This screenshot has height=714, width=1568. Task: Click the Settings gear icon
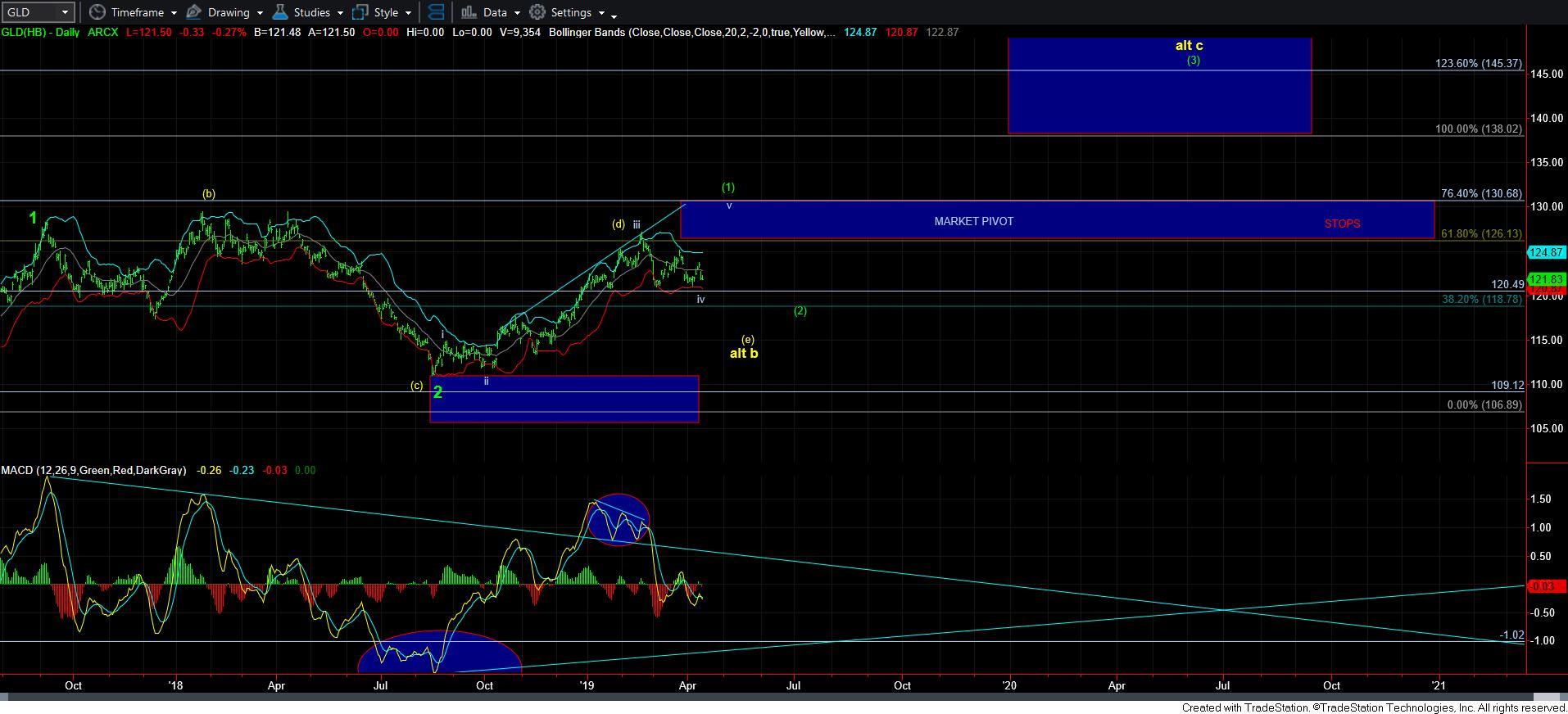(x=537, y=12)
